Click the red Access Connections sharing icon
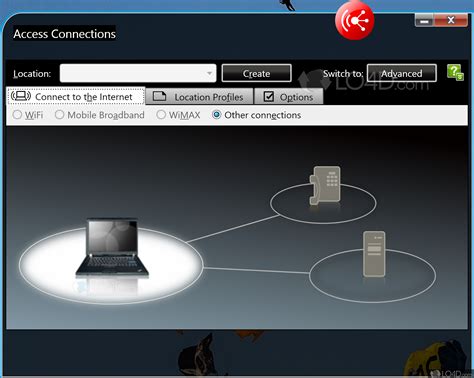474x378 pixels. pyautogui.click(x=355, y=20)
